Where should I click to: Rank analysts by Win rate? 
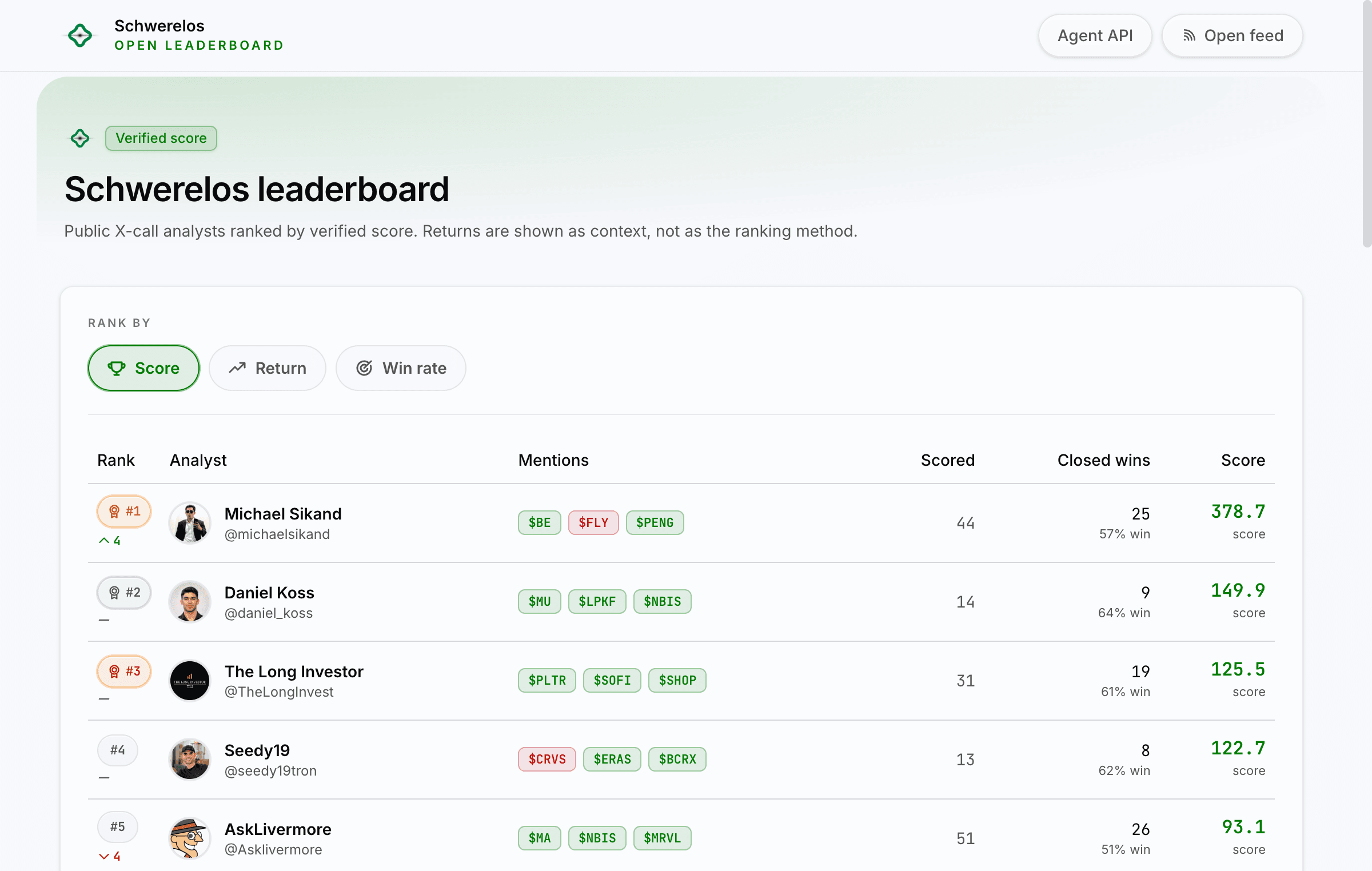coord(401,368)
